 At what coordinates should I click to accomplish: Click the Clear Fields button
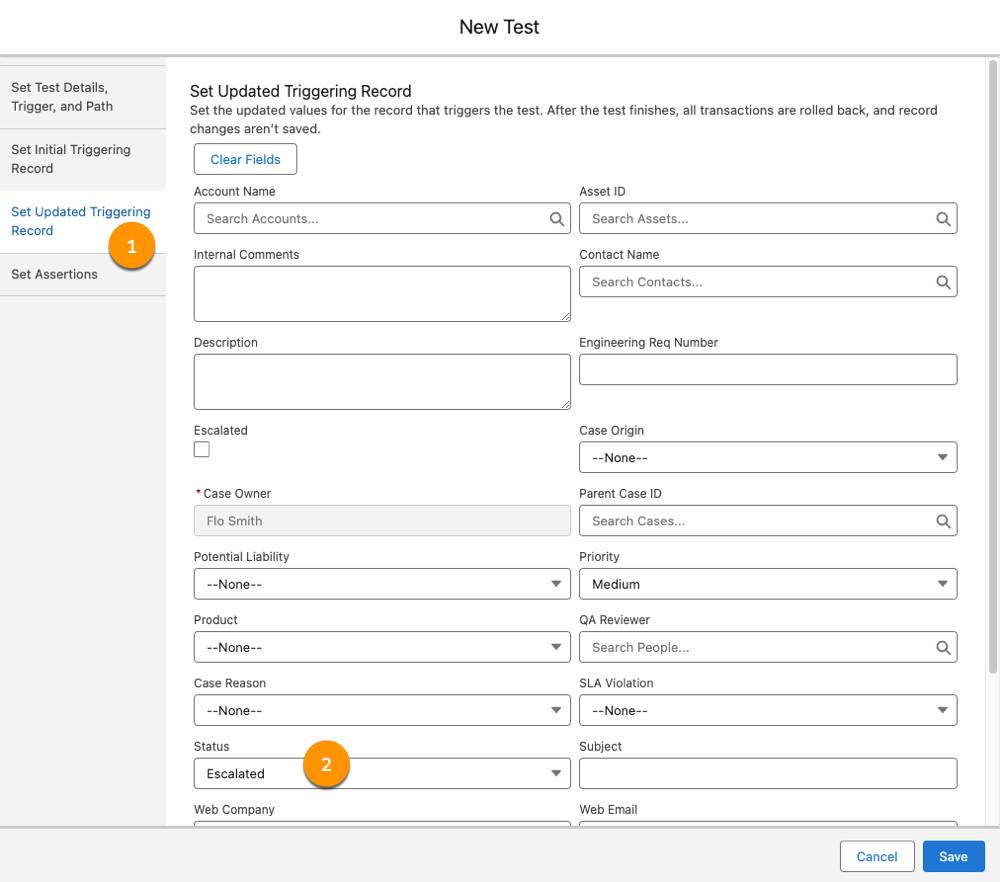point(246,159)
